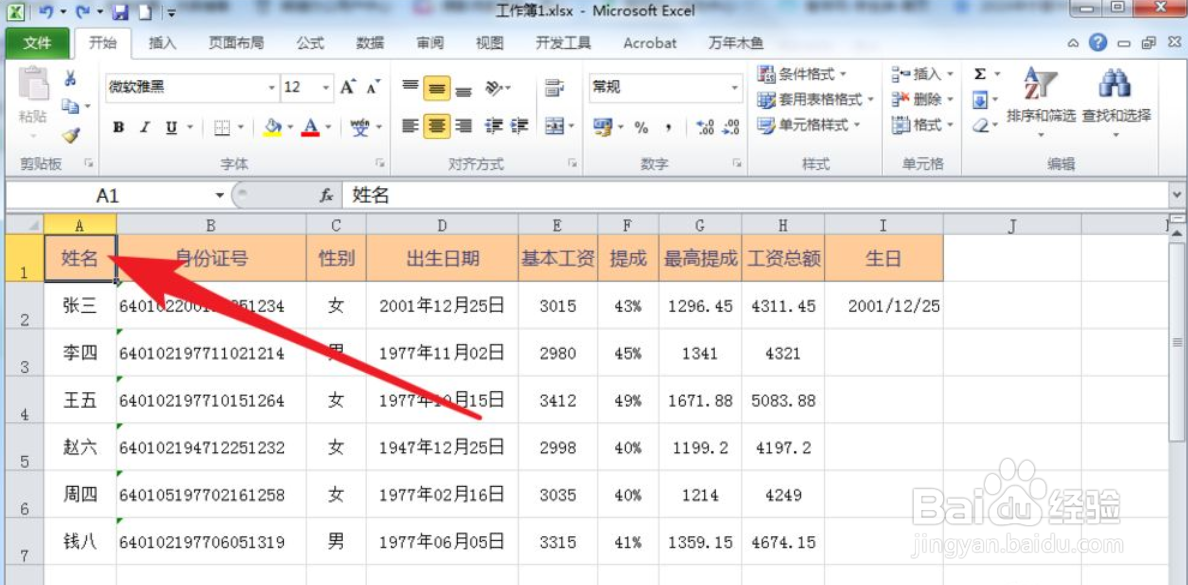Click the Save icon in Quick Access Toolbar
The width and height of the screenshot is (1188, 585).
pos(120,11)
